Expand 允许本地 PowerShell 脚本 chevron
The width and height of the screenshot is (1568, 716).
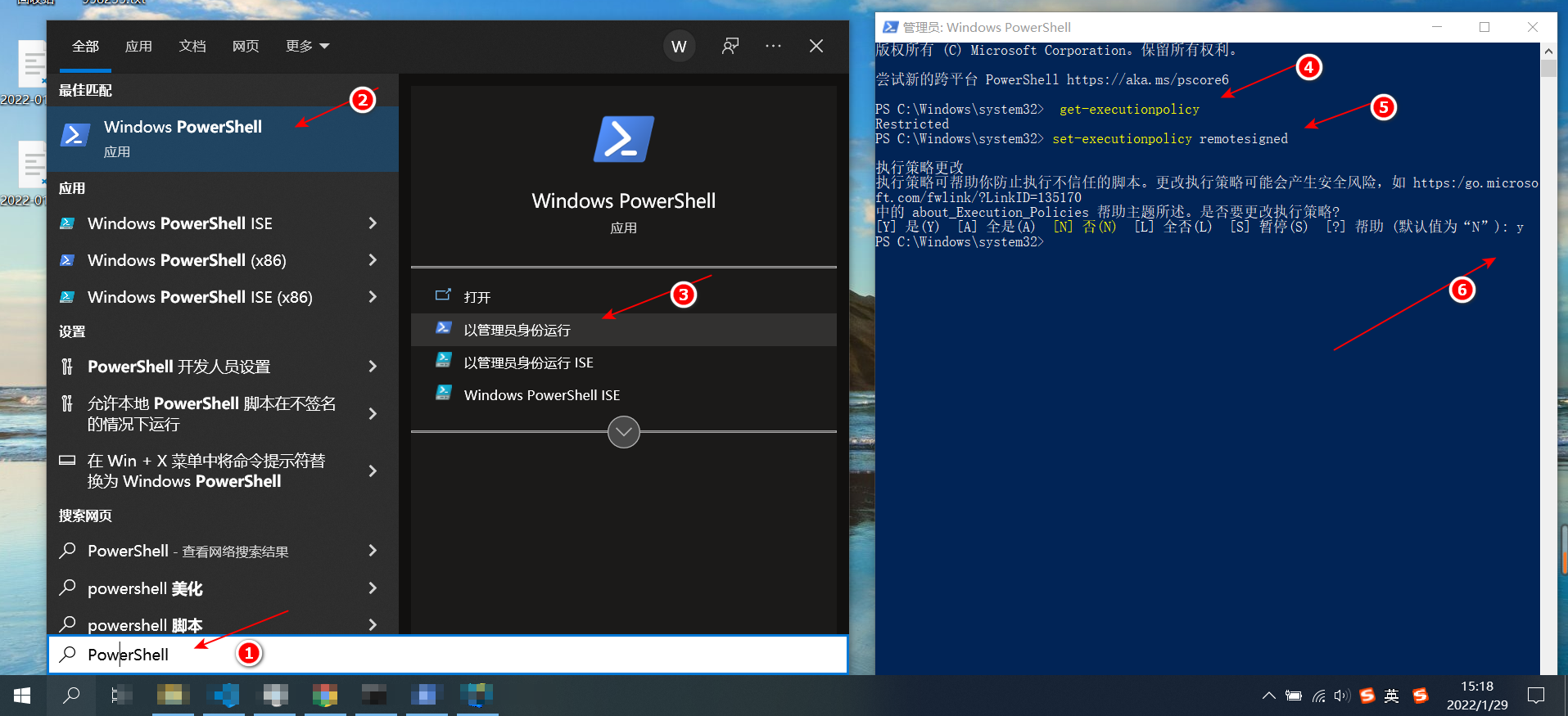tap(373, 414)
